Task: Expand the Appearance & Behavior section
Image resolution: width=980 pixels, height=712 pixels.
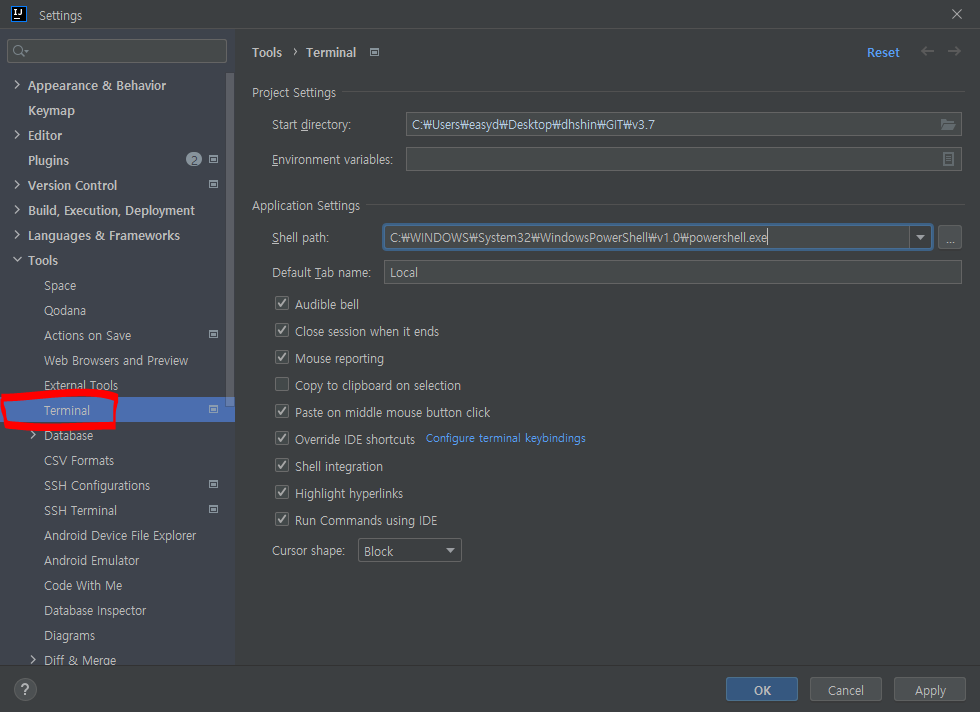Action: tap(17, 85)
